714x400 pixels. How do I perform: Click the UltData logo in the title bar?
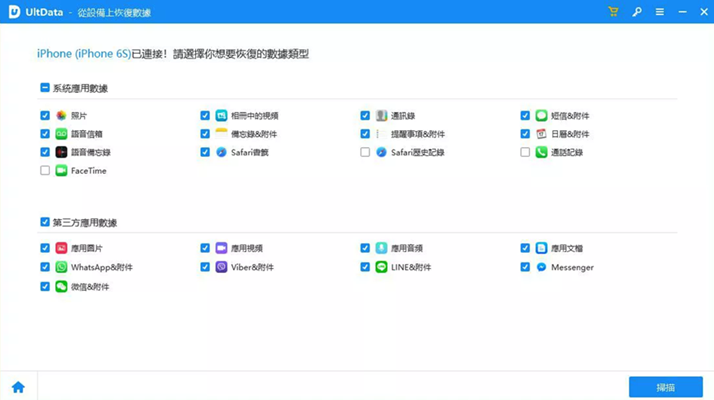pyautogui.click(x=15, y=12)
